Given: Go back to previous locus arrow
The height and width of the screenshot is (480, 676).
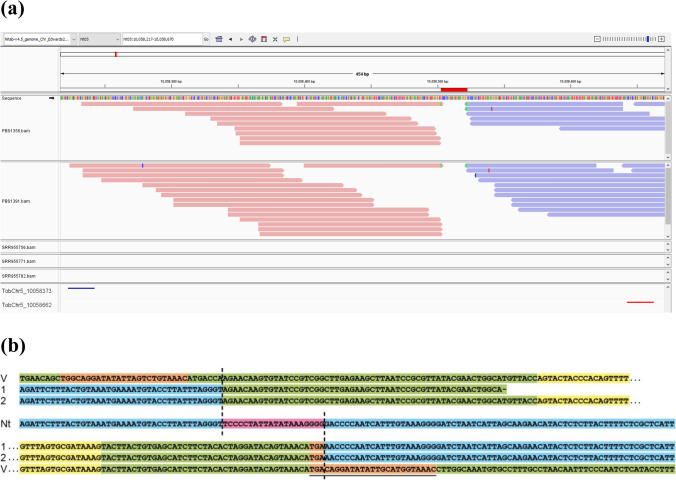Looking at the screenshot, I should click(x=230, y=39).
